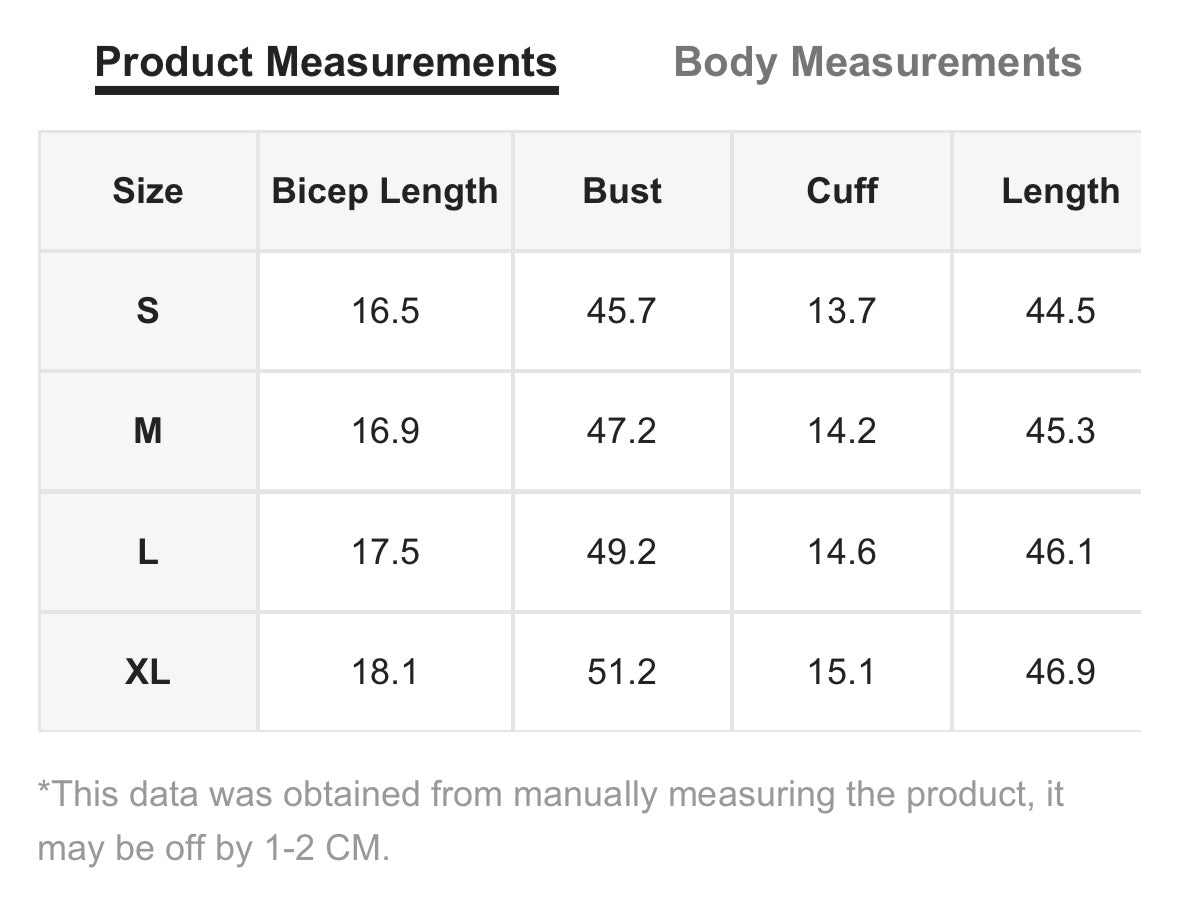The height and width of the screenshot is (898, 1179).
Task: Click the Bicep Length column header
Action: coord(385,191)
